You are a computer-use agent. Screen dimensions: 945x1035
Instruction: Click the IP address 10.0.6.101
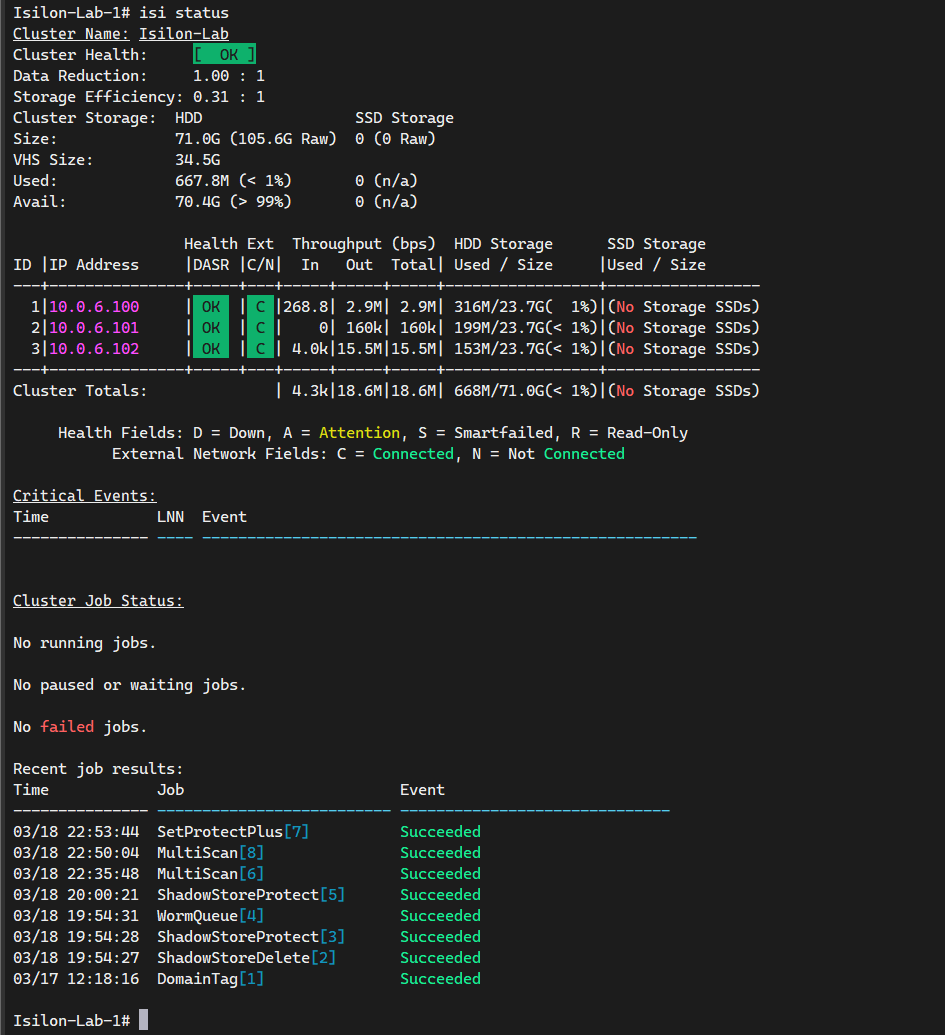click(x=94, y=328)
